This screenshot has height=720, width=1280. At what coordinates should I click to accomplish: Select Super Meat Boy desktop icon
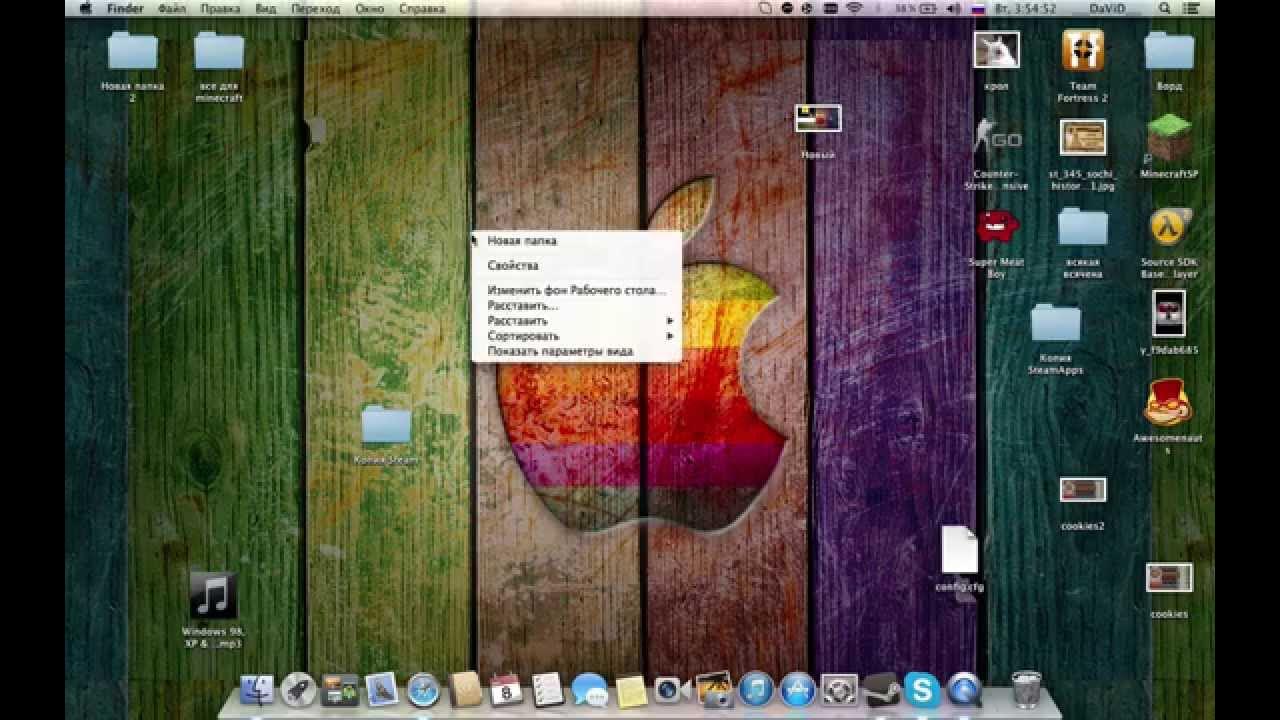tap(997, 227)
